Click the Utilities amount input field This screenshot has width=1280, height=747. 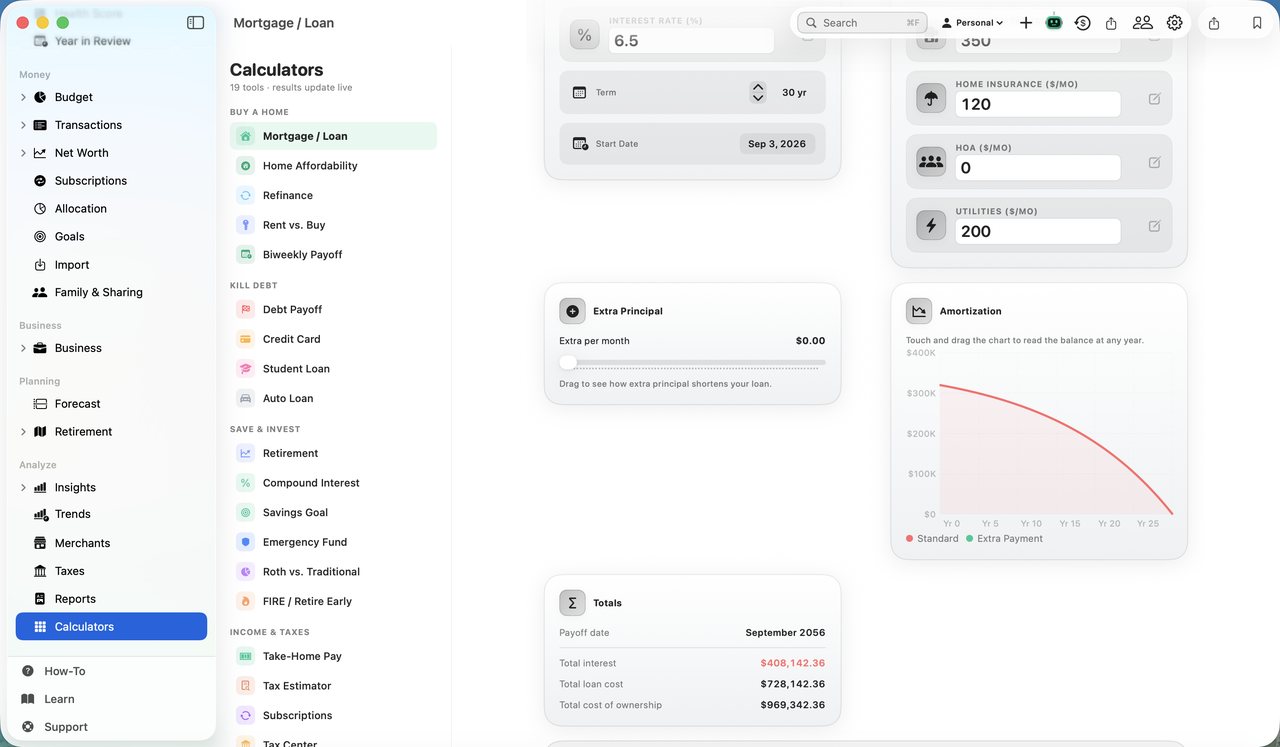click(x=1038, y=231)
